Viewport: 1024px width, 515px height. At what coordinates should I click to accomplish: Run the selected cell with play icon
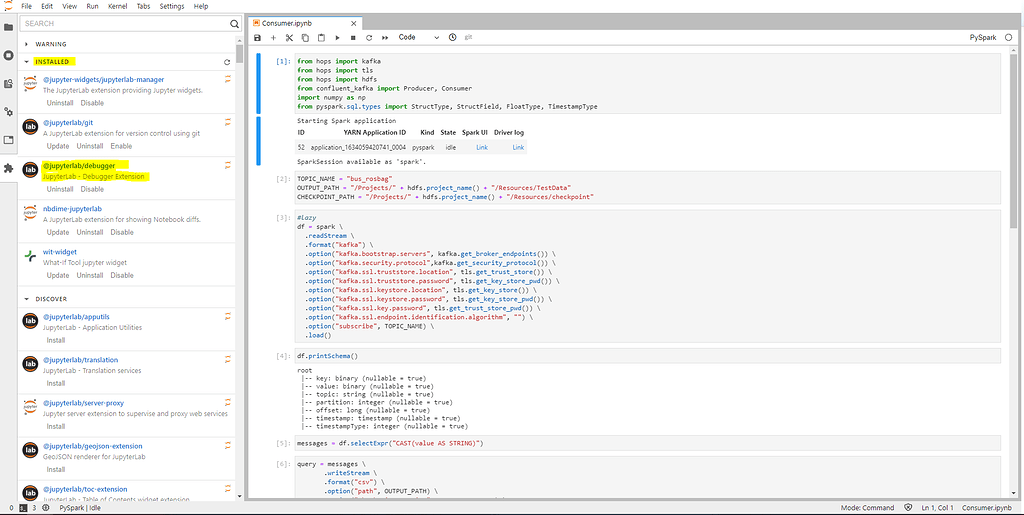337,37
